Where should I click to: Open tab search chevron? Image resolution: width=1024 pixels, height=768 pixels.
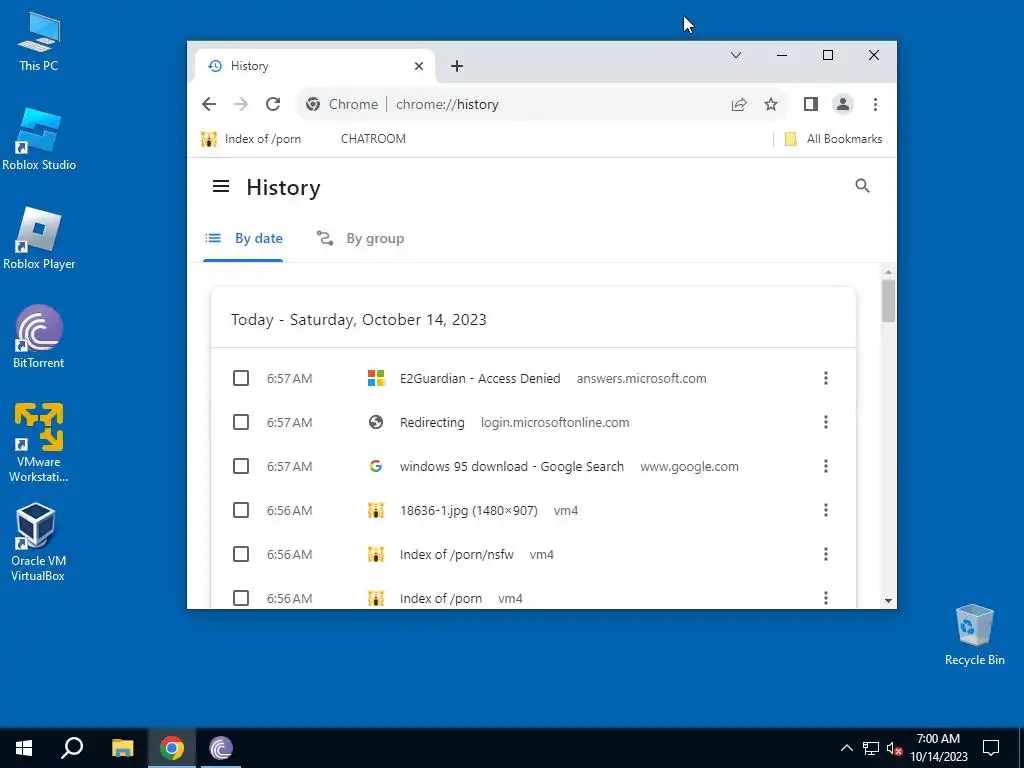pos(736,56)
